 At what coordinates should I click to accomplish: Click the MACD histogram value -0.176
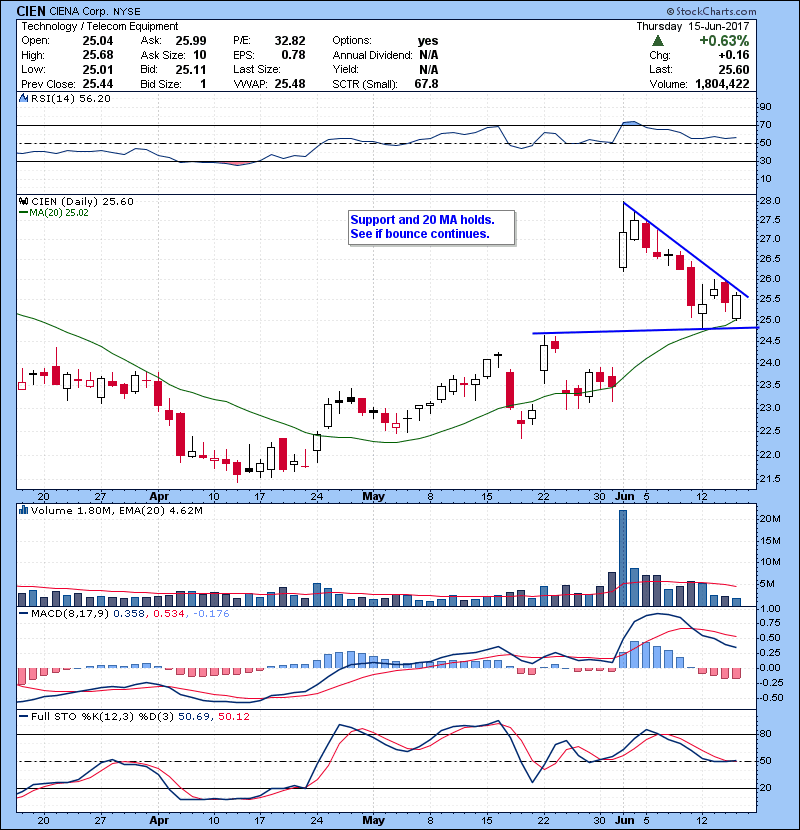click(x=211, y=614)
